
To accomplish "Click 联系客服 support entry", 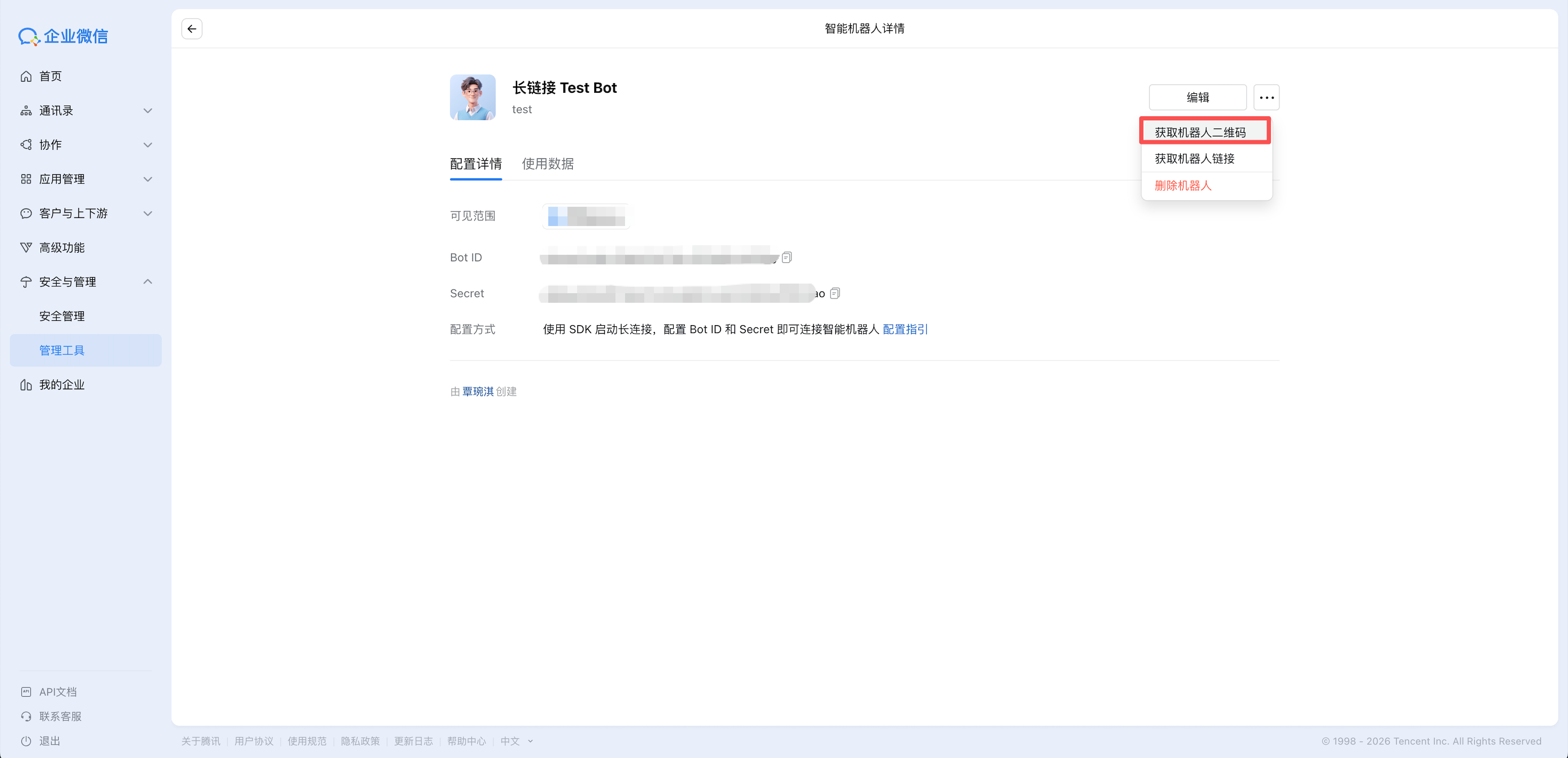I will click(60, 716).
